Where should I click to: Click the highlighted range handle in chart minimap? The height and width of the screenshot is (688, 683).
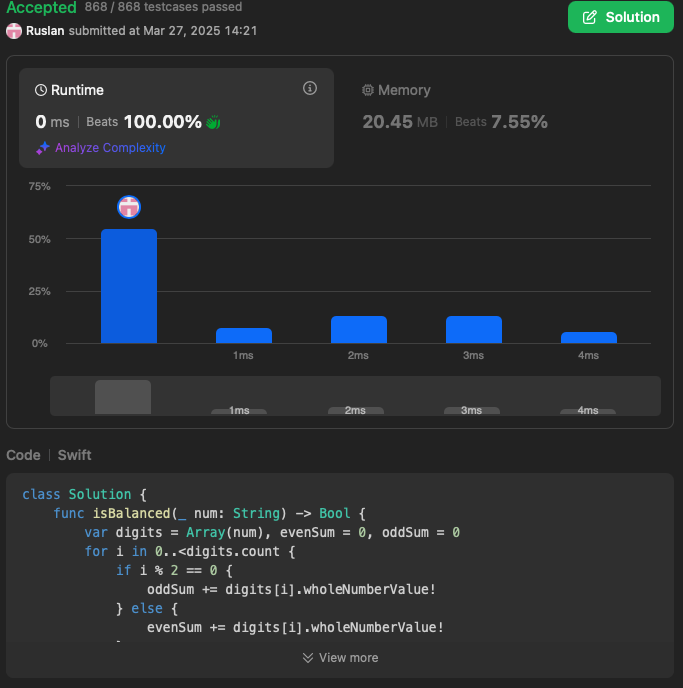pyautogui.click(x=123, y=397)
